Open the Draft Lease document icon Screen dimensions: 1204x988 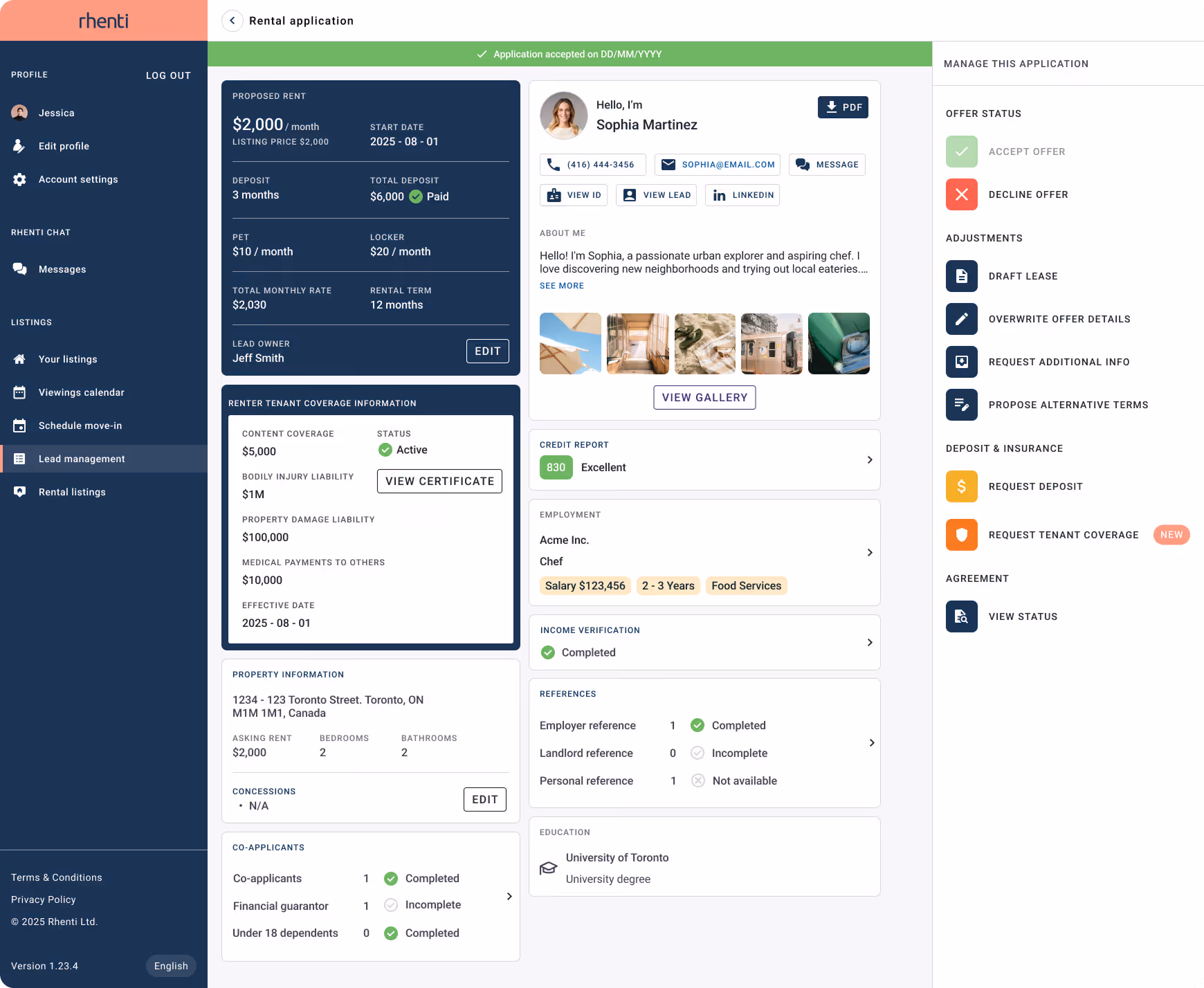pyautogui.click(x=962, y=276)
